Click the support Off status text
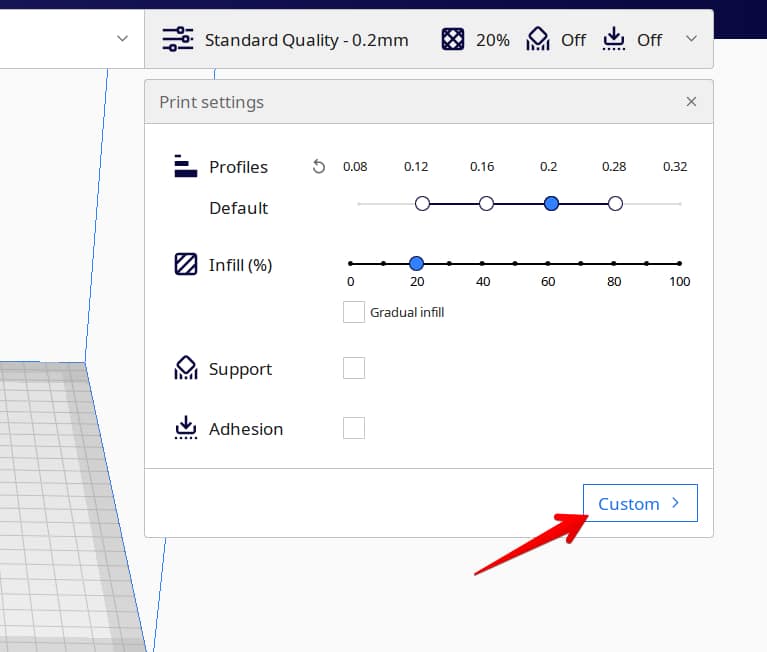Viewport: 767px width, 652px height. pyautogui.click(x=573, y=40)
